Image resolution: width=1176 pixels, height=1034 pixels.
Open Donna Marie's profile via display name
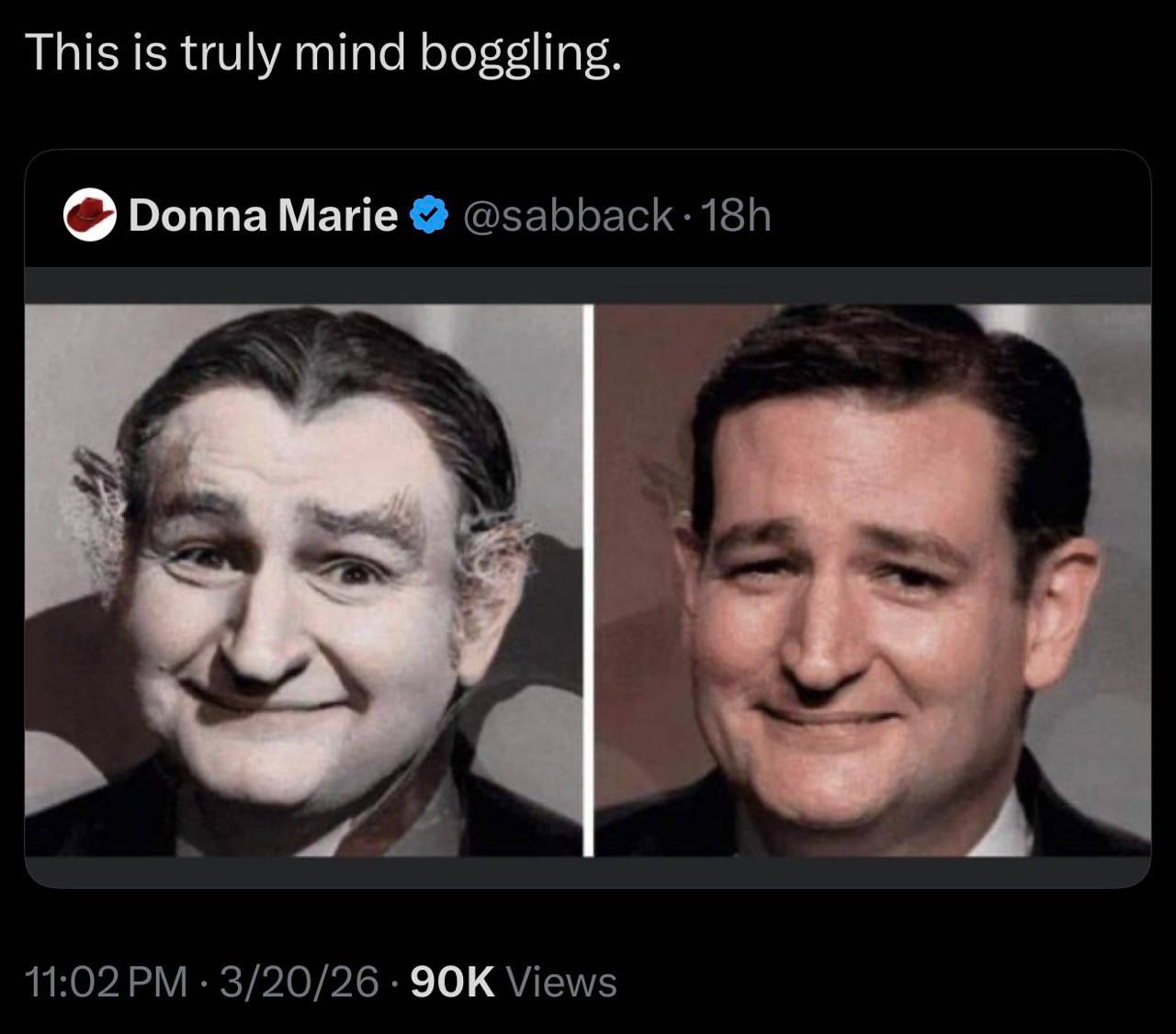pos(263,216)
